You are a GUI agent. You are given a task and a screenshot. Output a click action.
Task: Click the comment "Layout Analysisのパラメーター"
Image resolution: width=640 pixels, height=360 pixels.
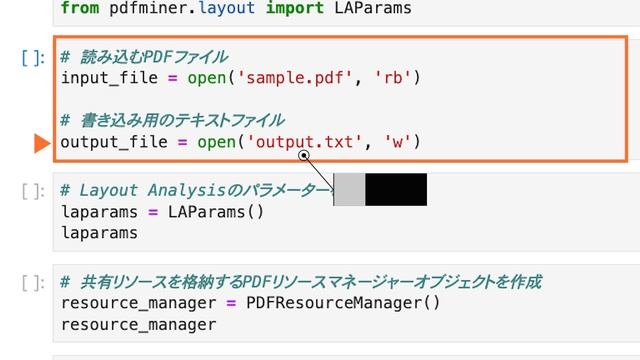point(197,191)
